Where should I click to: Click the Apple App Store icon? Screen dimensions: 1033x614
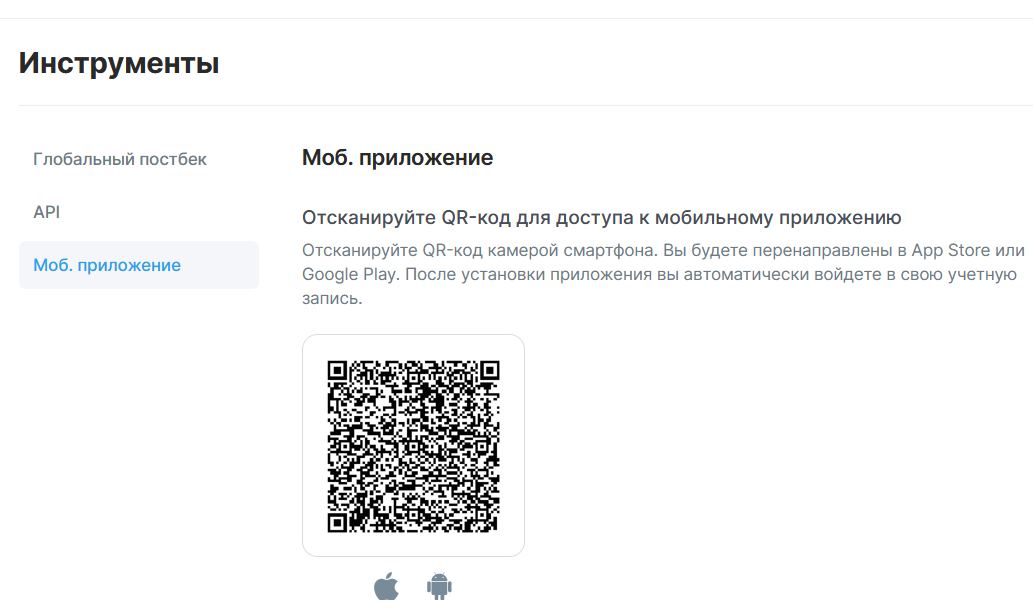click(386, 586)
